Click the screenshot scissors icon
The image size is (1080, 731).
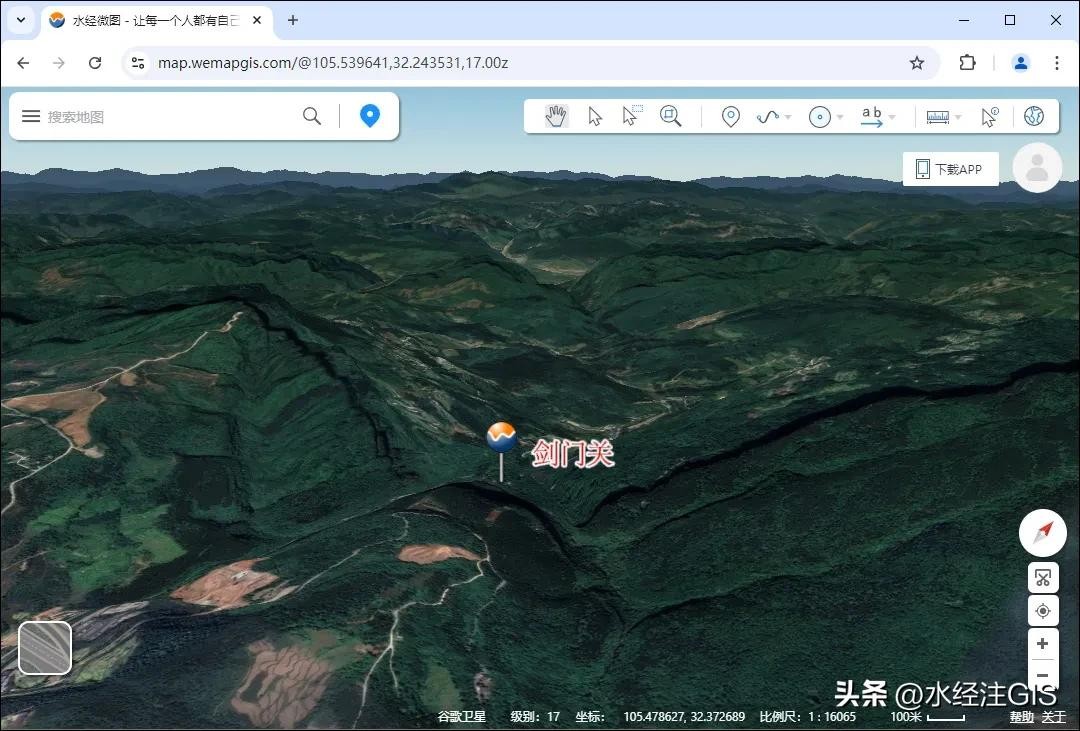[x=1042, y=578]
